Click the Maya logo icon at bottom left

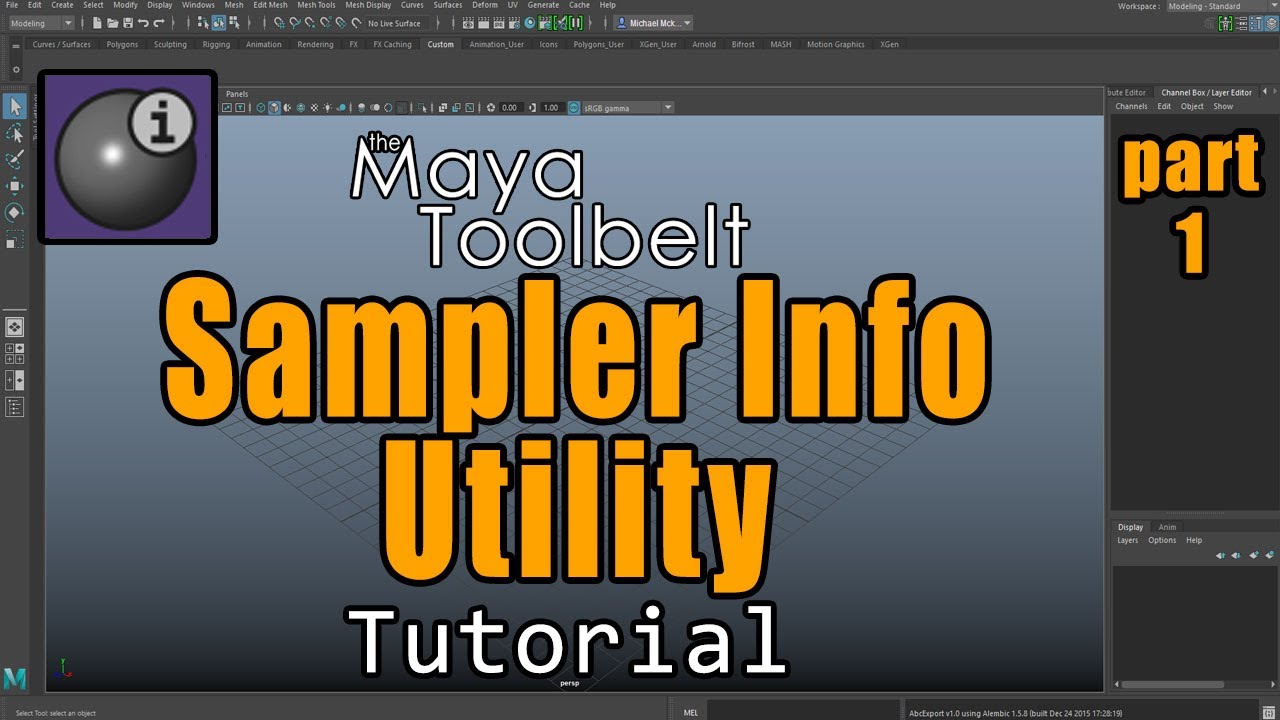point(15,678)
